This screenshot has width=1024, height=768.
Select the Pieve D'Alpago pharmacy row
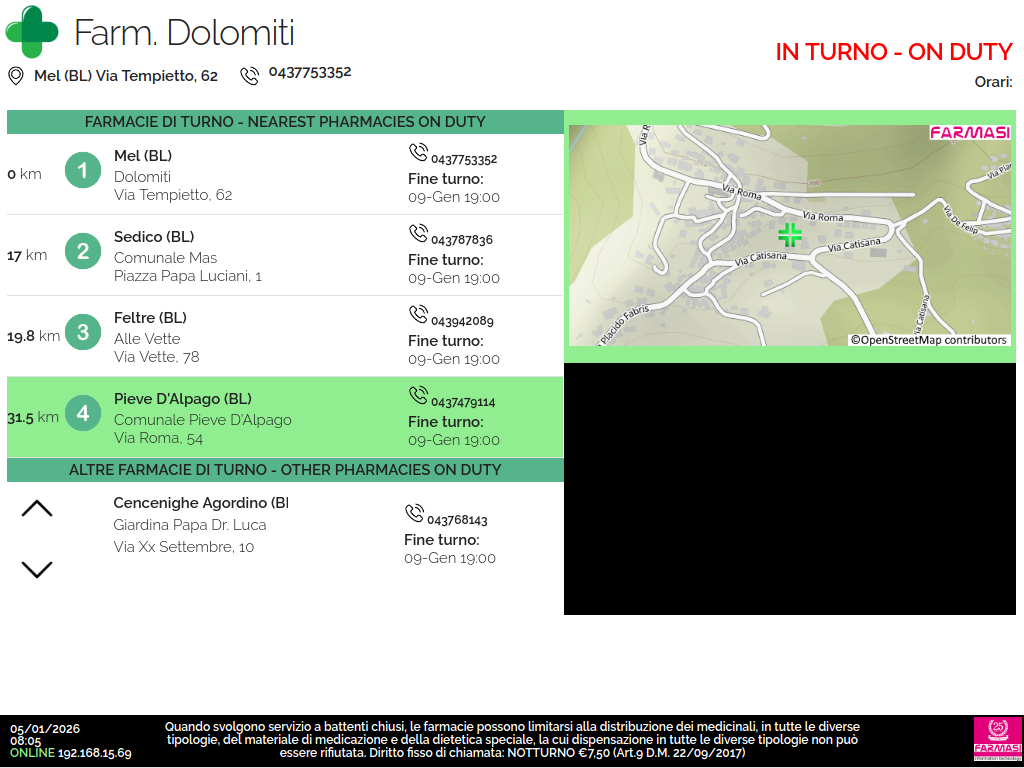tap(285, 417)
